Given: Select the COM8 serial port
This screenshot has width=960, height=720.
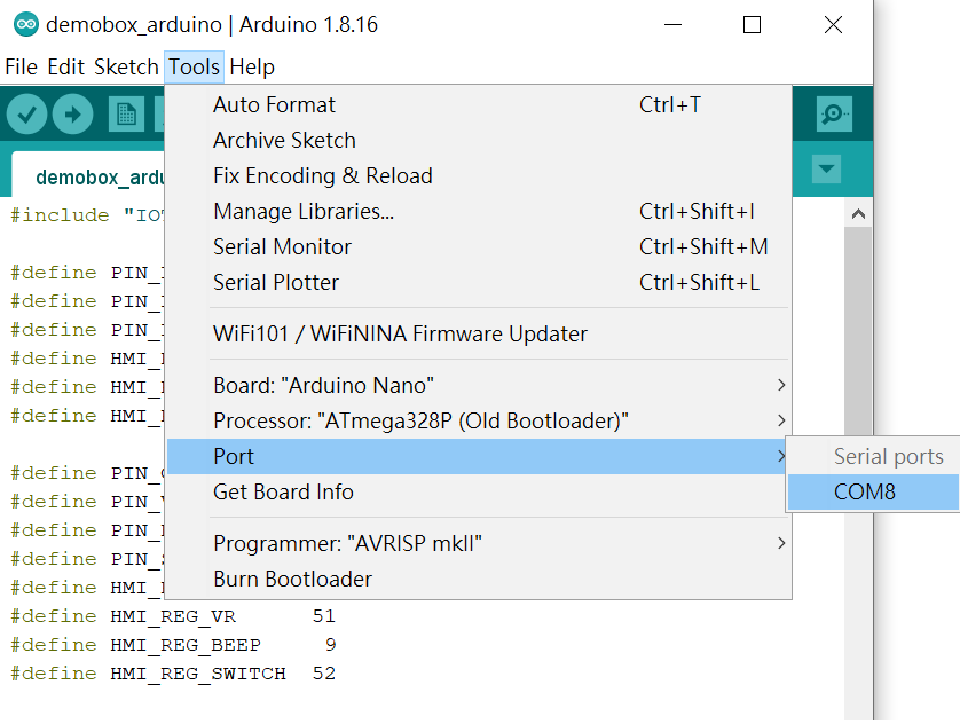Looking at the screenshot, I should 865,492.
